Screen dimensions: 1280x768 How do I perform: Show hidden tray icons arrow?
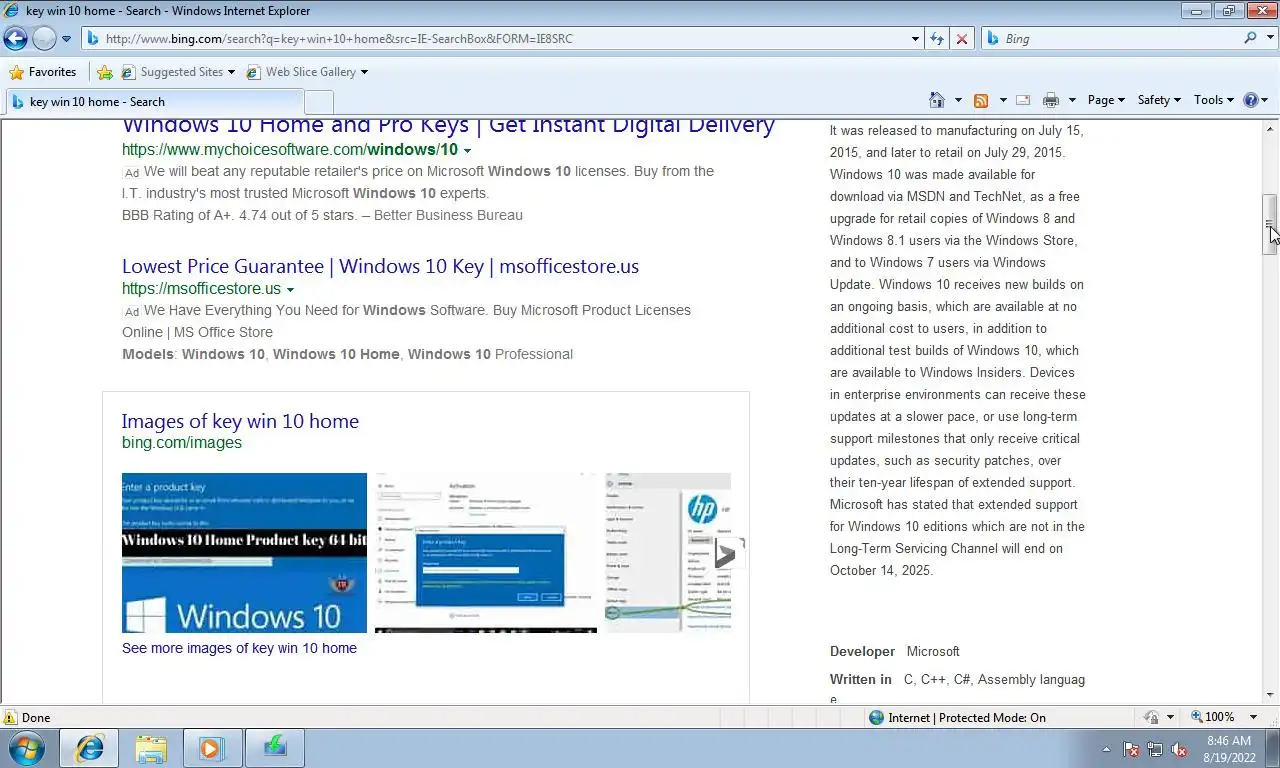pyautogui.click(x=1106, y=749)
